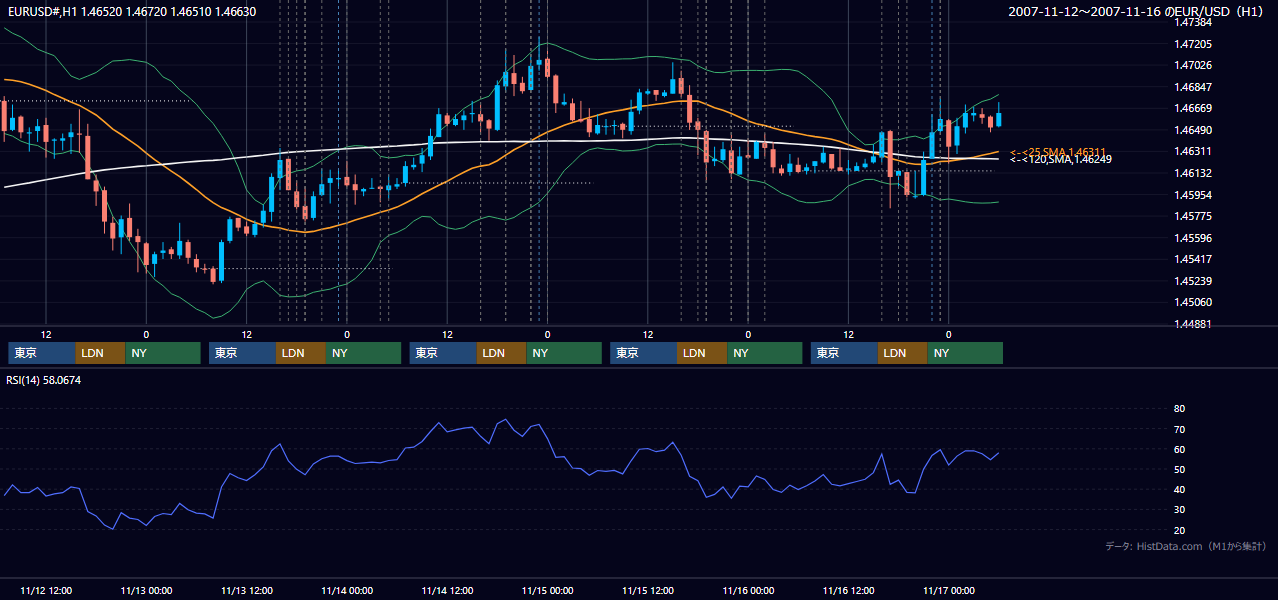Click RSI scale level 70

pyautogui.click(x=1179, y=429)
